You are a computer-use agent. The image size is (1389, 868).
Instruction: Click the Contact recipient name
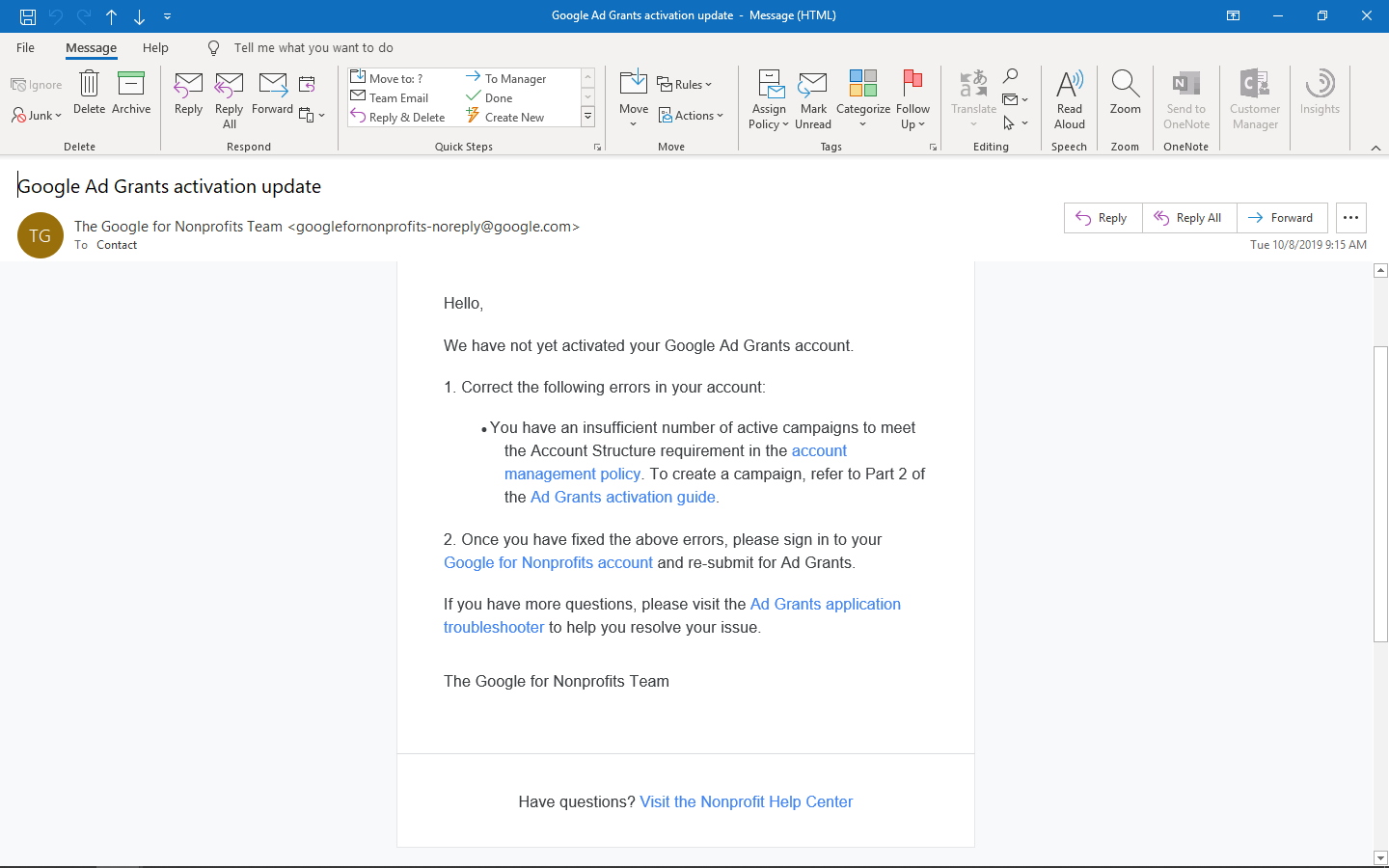117,245
